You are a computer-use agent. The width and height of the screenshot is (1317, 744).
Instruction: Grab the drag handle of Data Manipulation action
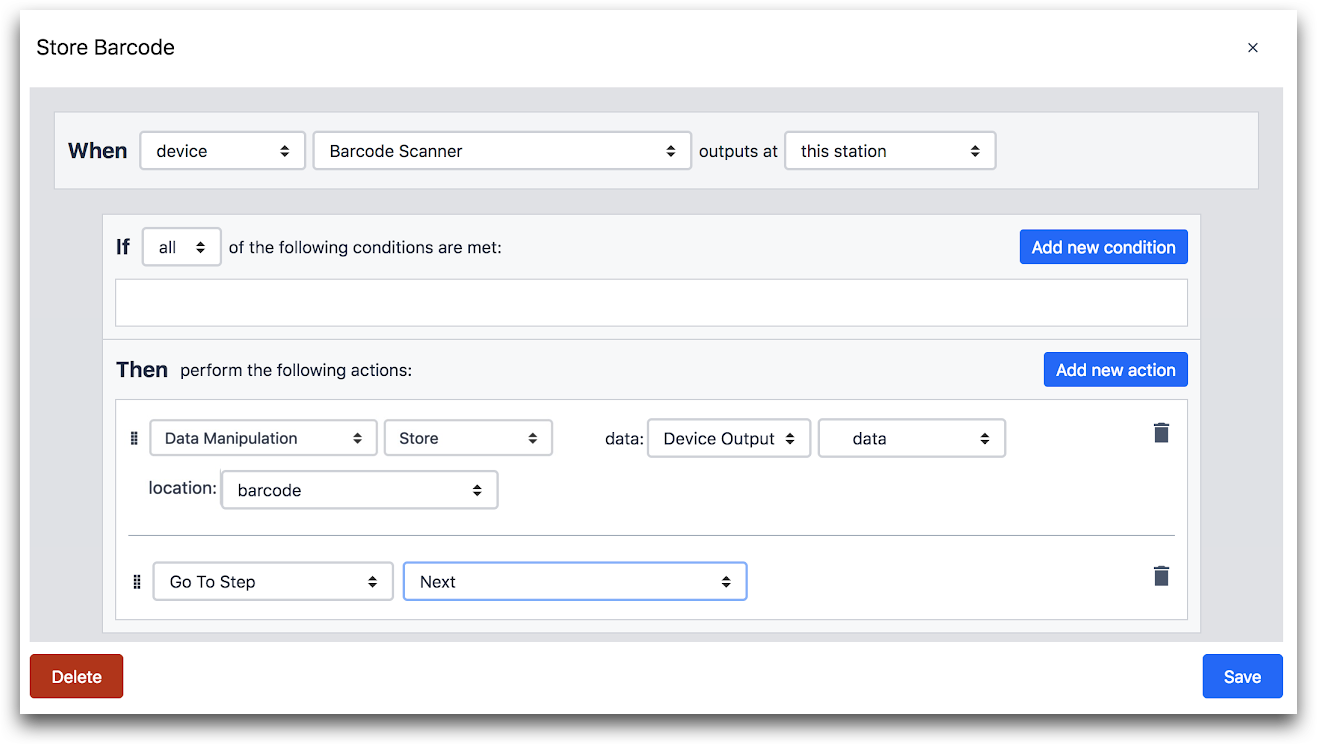[x=135, y=438]
